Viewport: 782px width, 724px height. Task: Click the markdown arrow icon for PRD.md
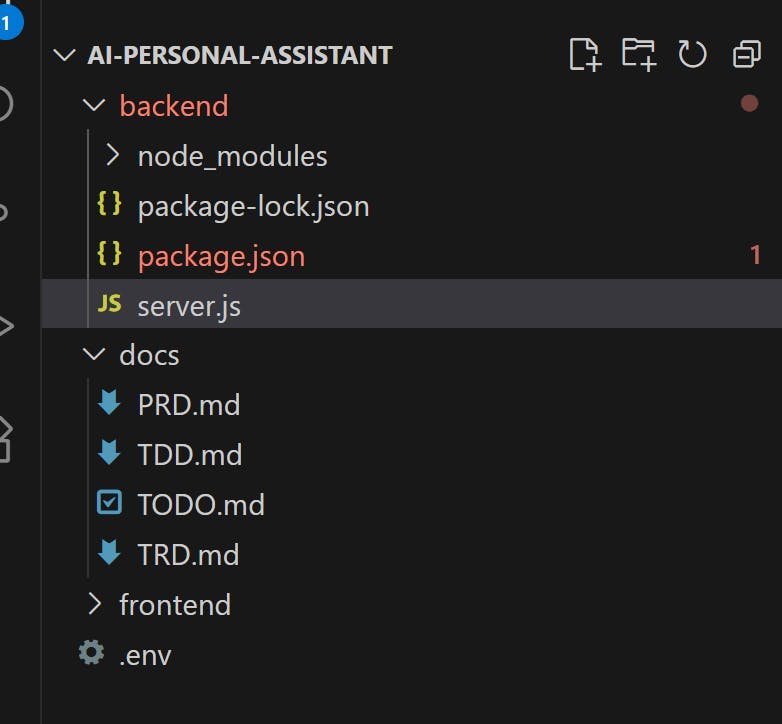click(x=109, y=402)
